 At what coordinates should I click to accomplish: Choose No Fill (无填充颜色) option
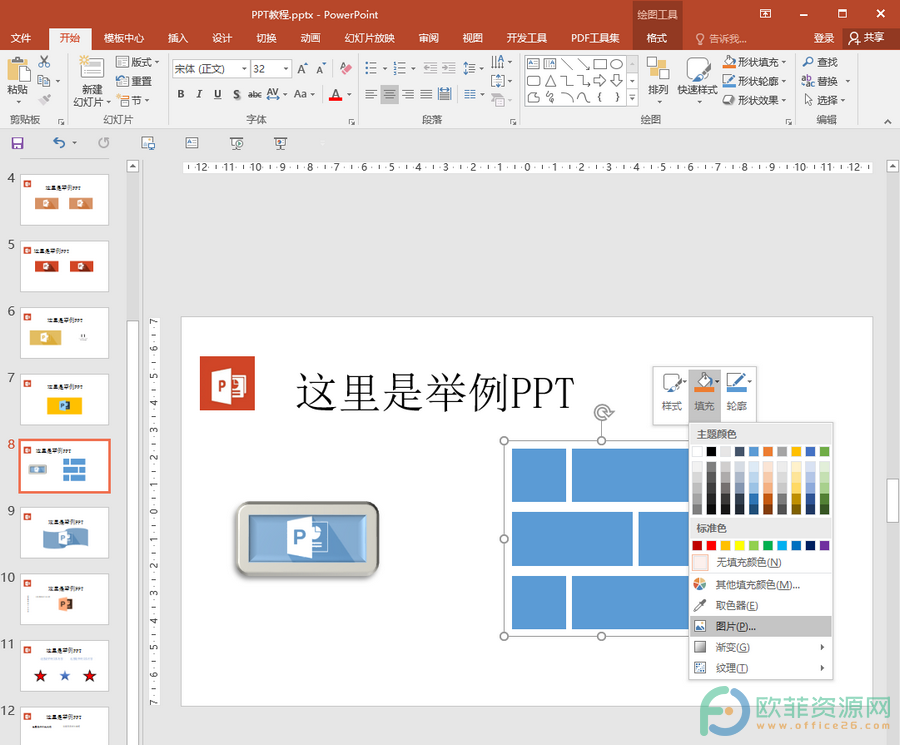(x=761, y=562)
